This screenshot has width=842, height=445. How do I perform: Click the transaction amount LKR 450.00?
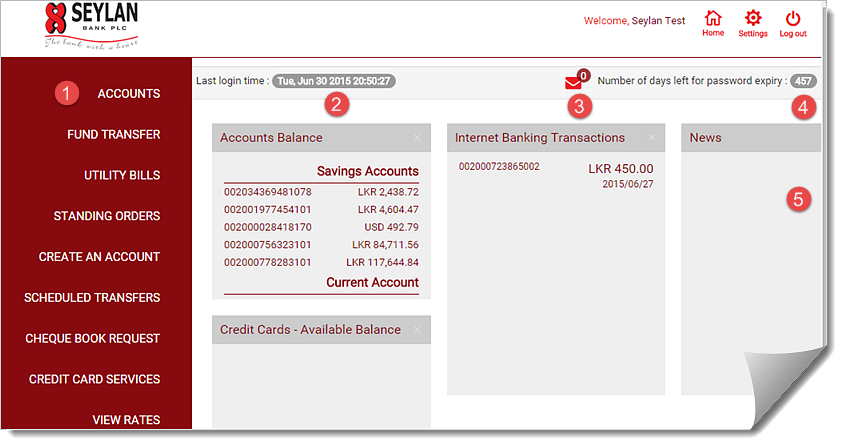click(x=621, y=169)
